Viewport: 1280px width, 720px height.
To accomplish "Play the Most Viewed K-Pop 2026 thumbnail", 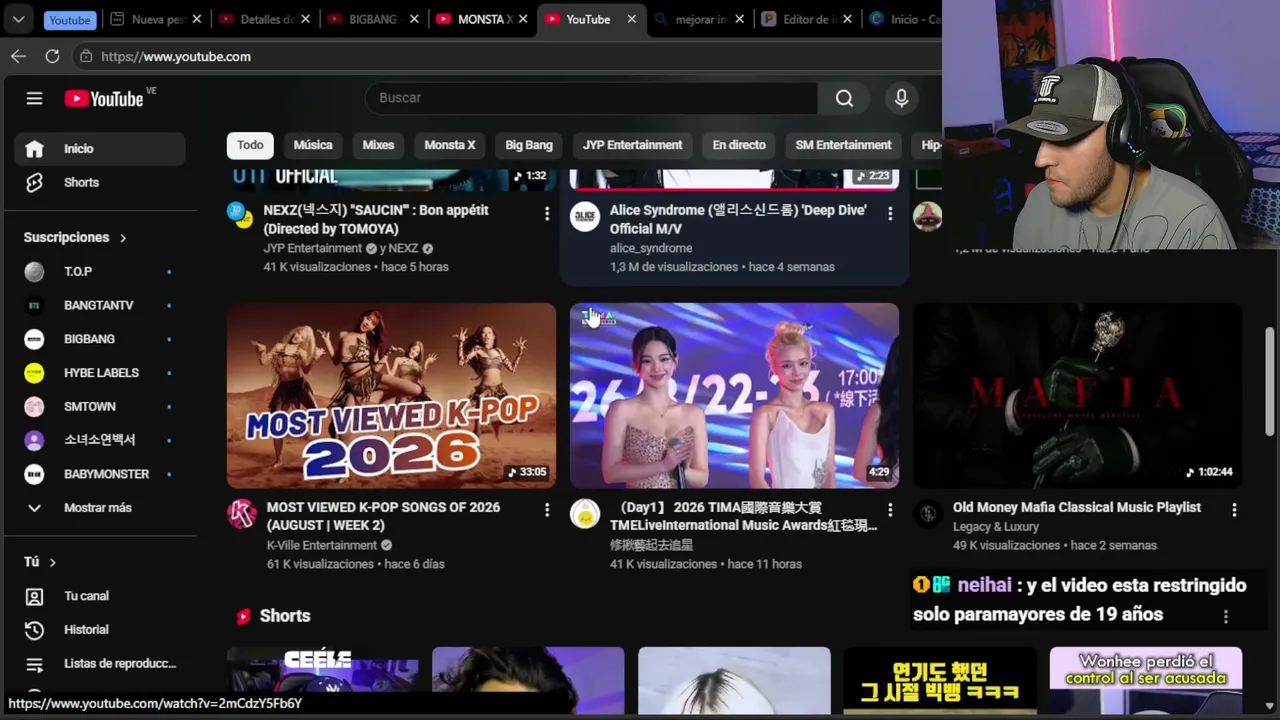I will coord(391,396).
